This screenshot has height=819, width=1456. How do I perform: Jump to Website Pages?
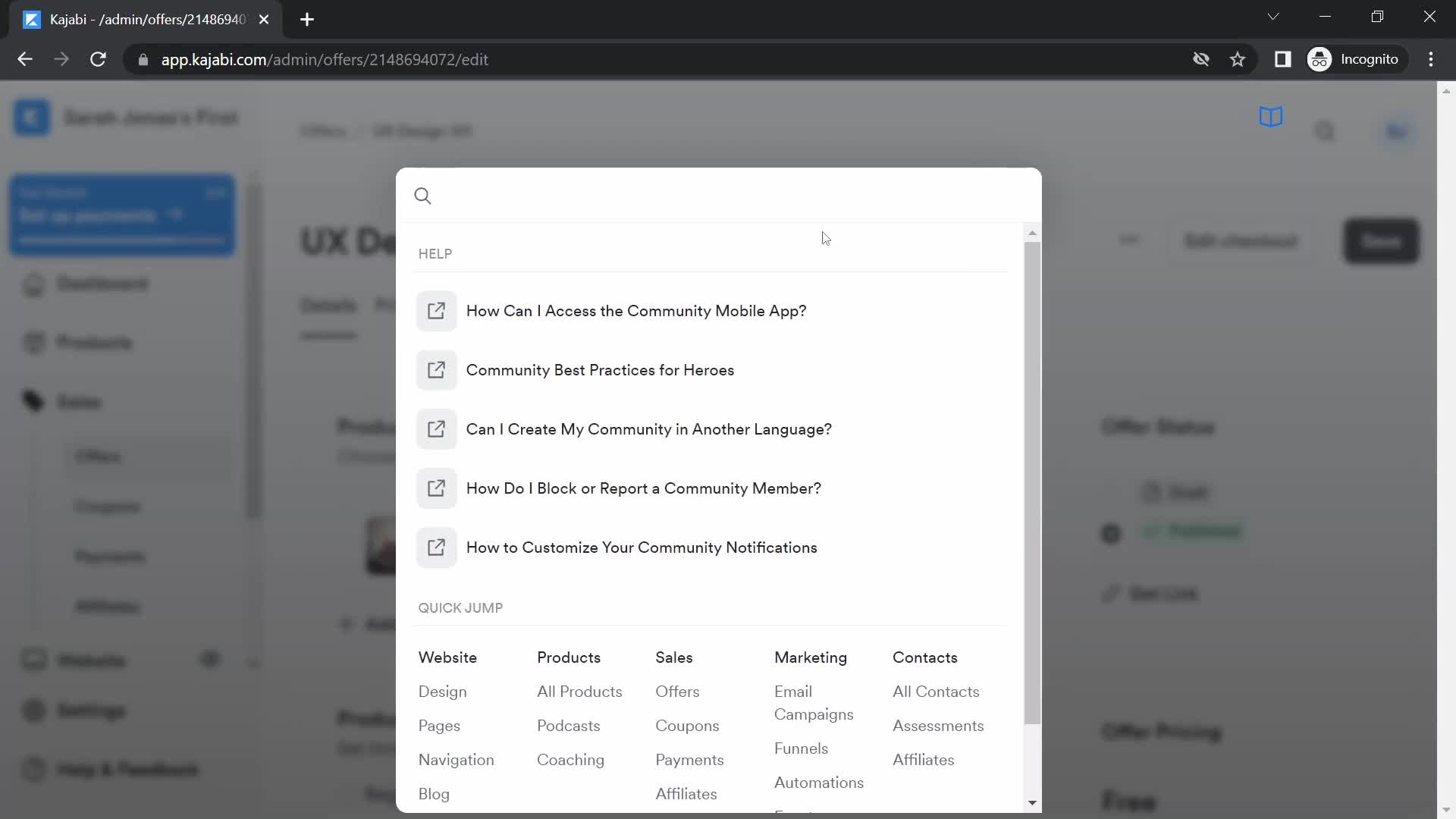point(439,726)
